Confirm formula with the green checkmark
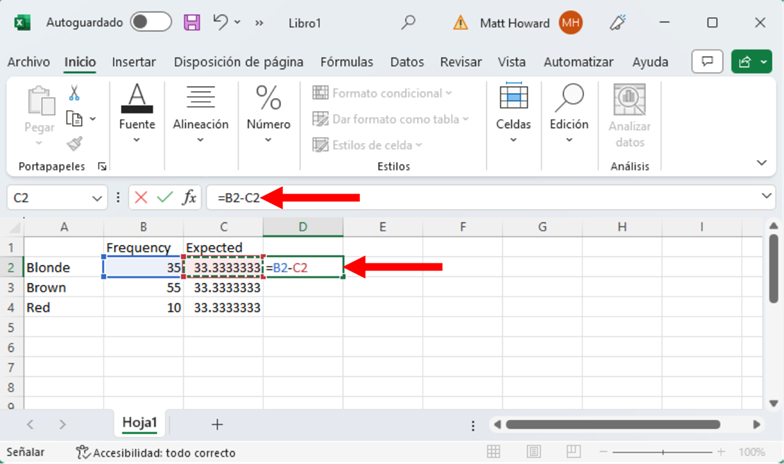The image size is (784, 464). [x=165, y=198]
